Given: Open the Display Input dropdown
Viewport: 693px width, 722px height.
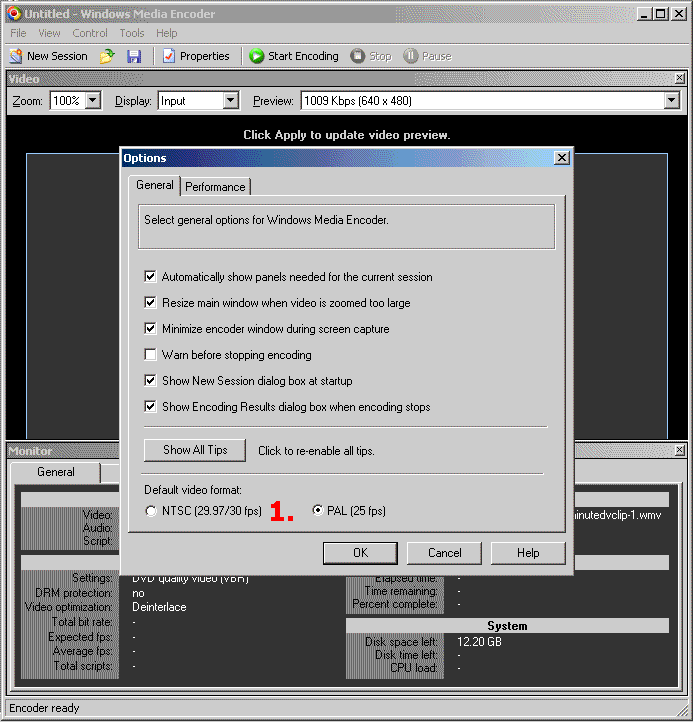Looking at the screenshot, I should [230, 100].
